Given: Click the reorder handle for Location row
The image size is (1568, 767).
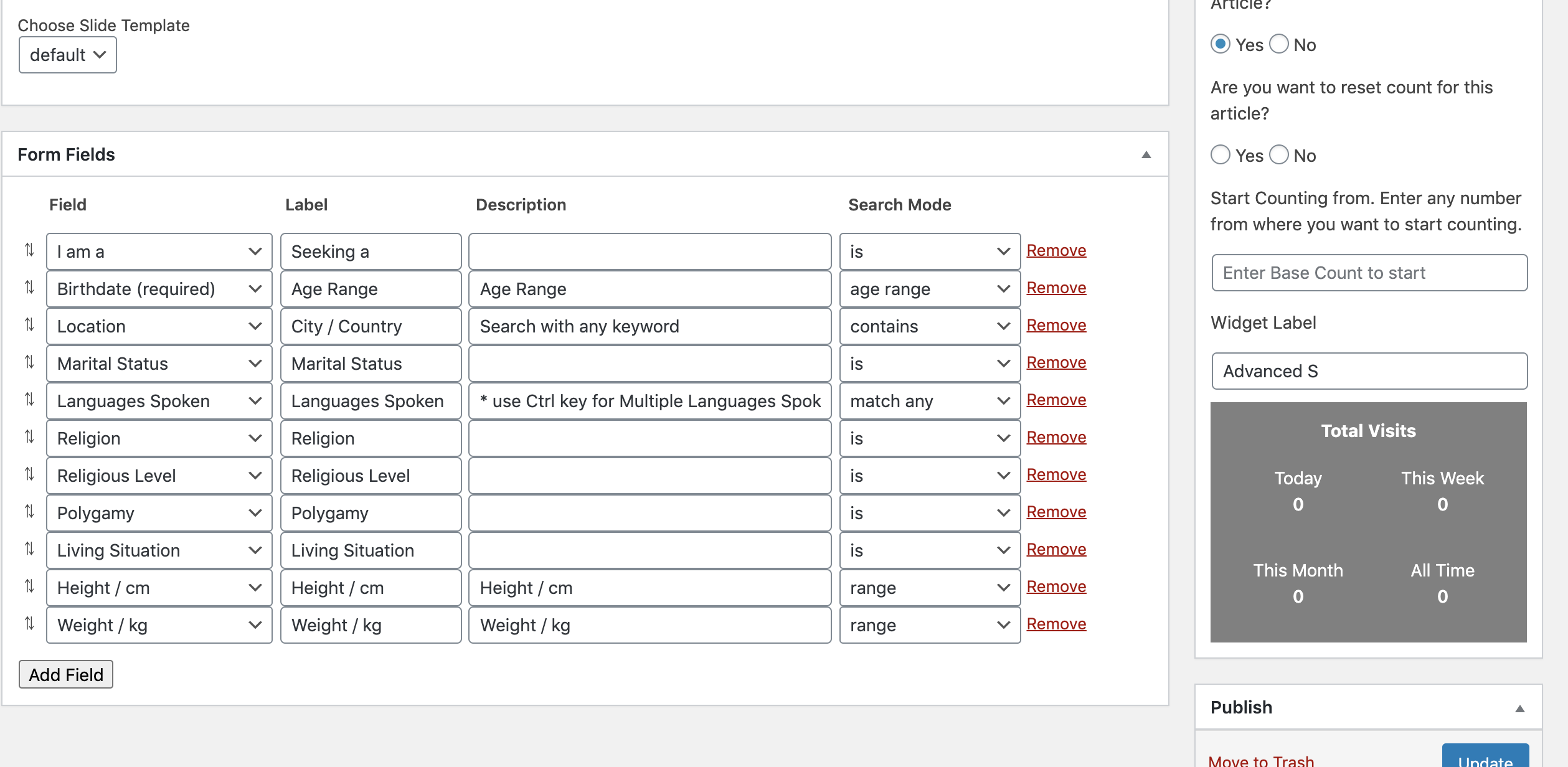Looking at the screenshot, I should point(29,325).
